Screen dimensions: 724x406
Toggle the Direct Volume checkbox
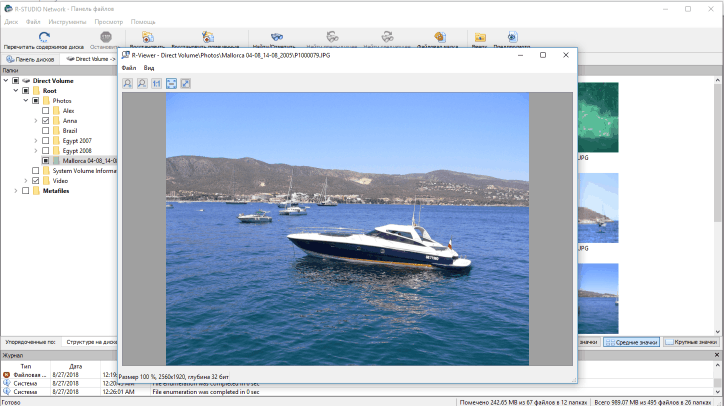click(x=16, y=81)
